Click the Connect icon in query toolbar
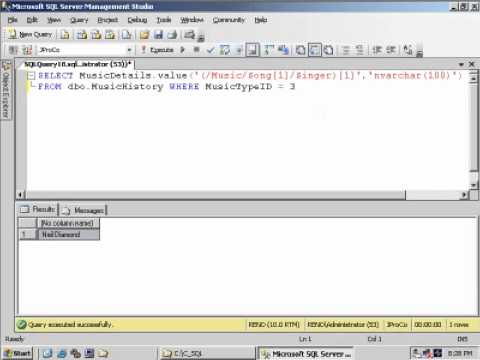 point(13,50)
